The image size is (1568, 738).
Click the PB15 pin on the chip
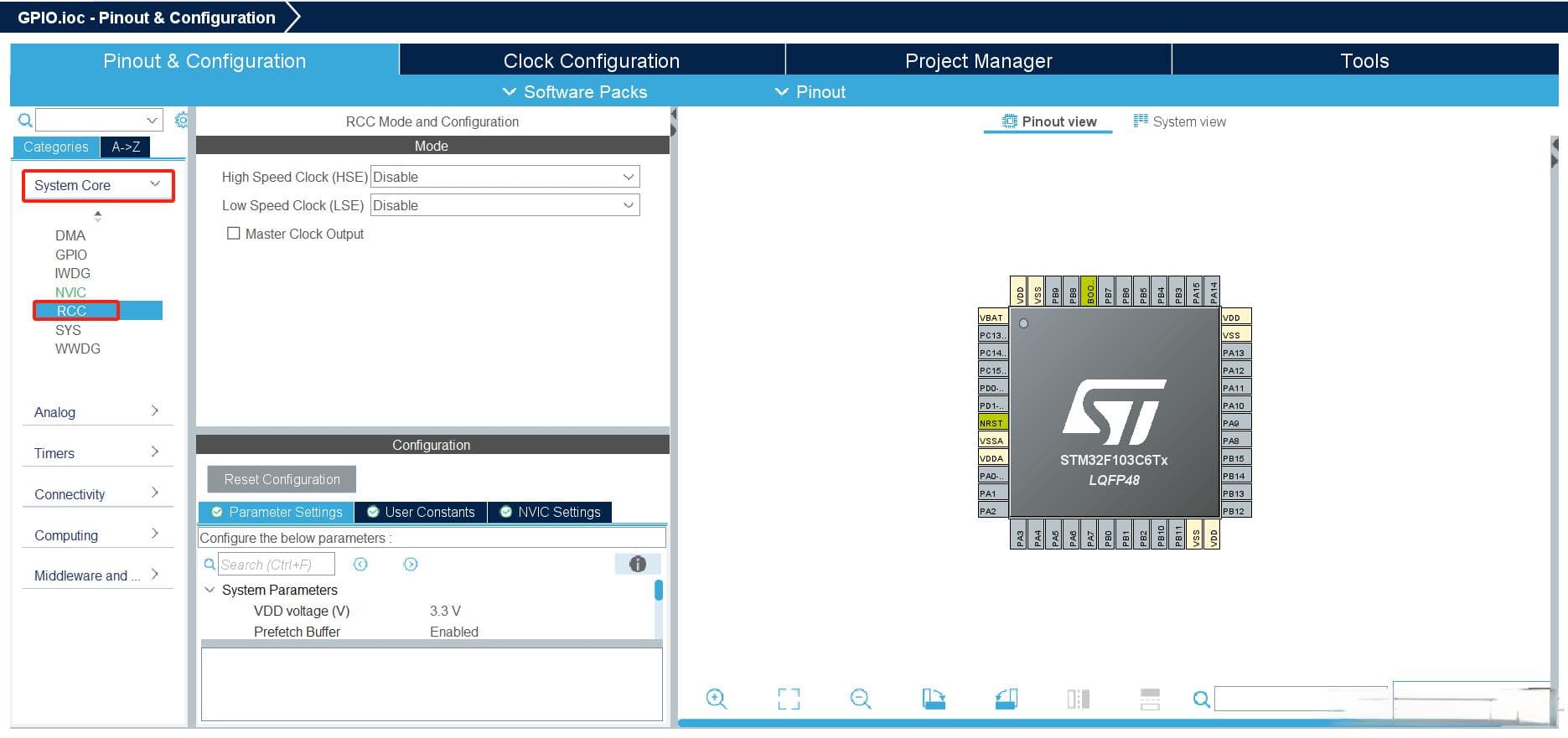[x=1236, y=458]
